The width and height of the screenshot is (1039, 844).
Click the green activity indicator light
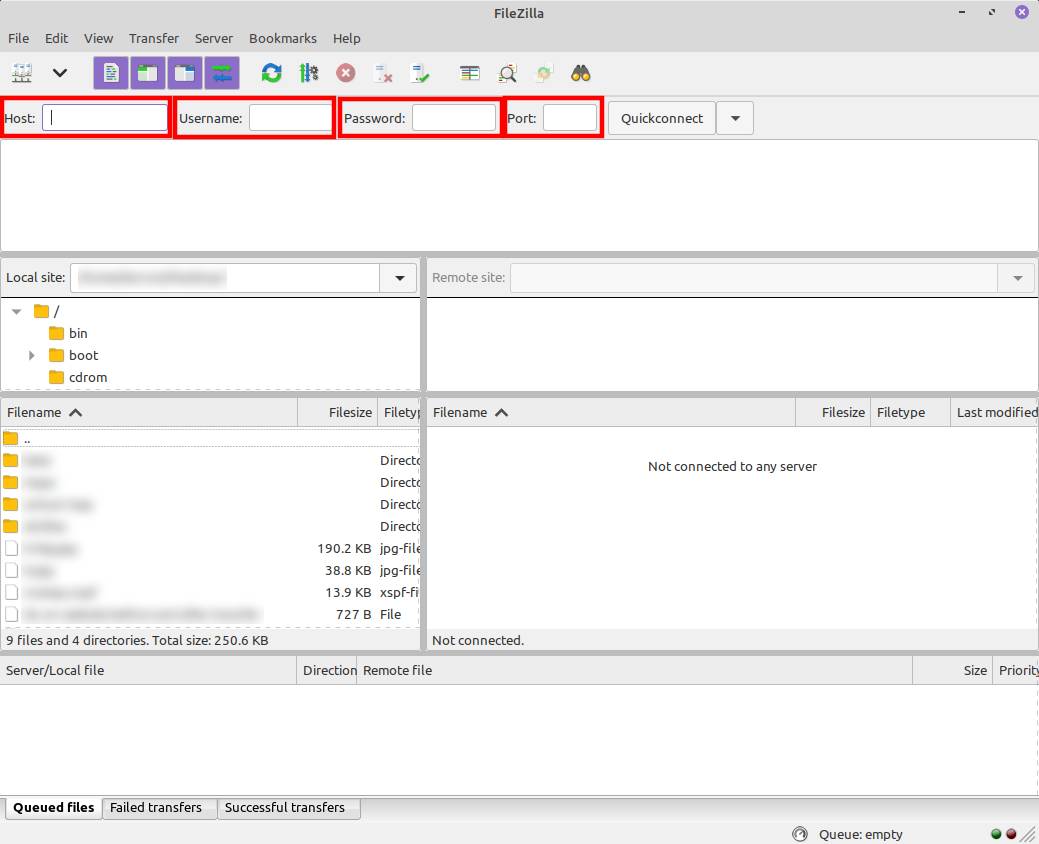(x=996, y=834)
